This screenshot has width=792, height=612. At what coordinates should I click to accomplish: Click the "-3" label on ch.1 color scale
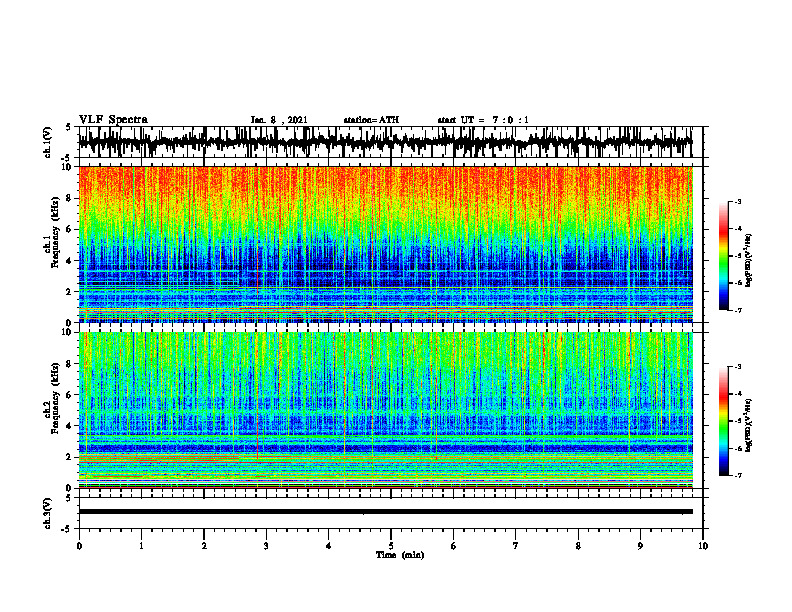click(737, 202)
